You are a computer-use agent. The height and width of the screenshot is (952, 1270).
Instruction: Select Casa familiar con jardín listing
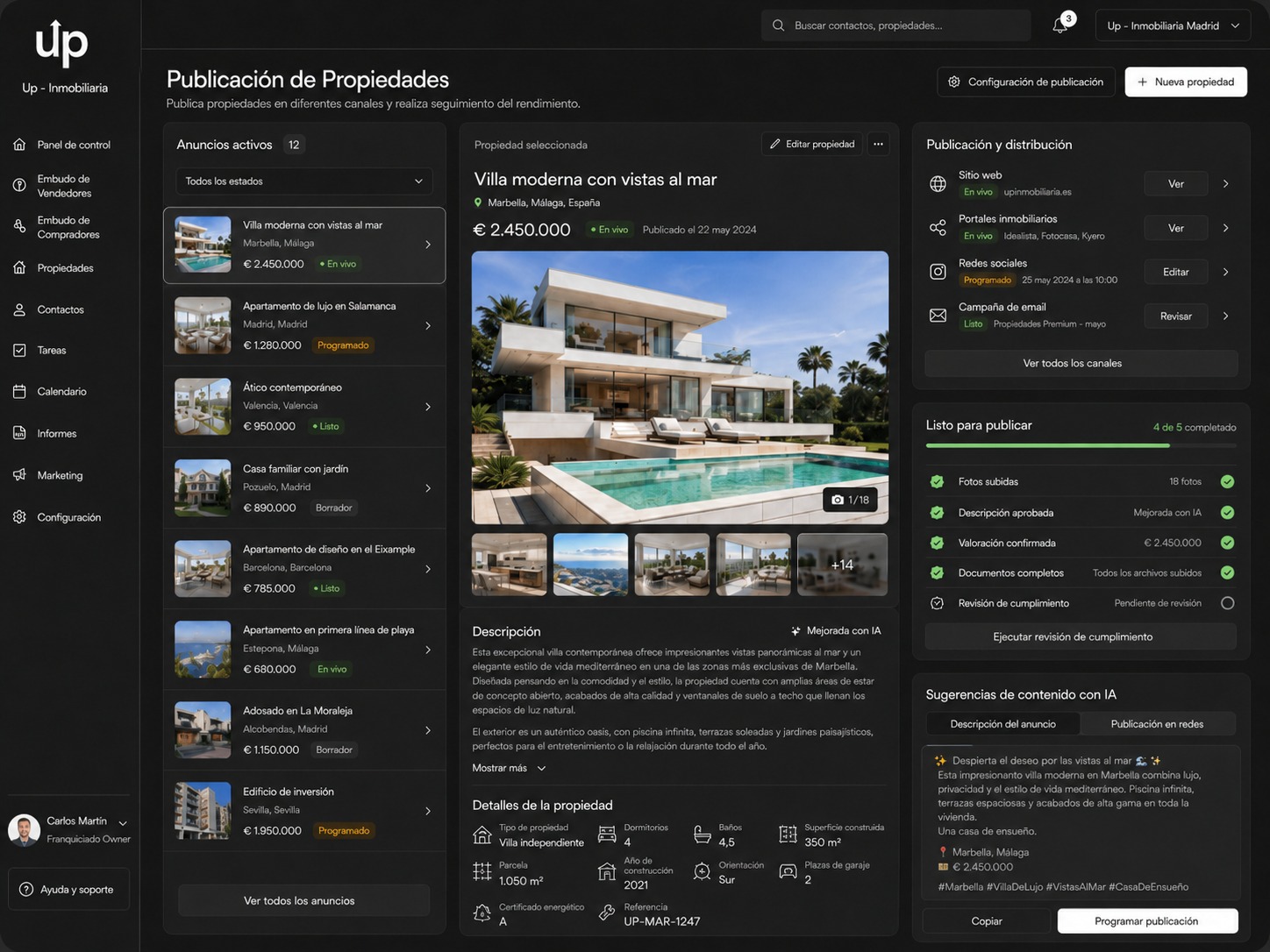pyautogui.click(x=304, y=488)
